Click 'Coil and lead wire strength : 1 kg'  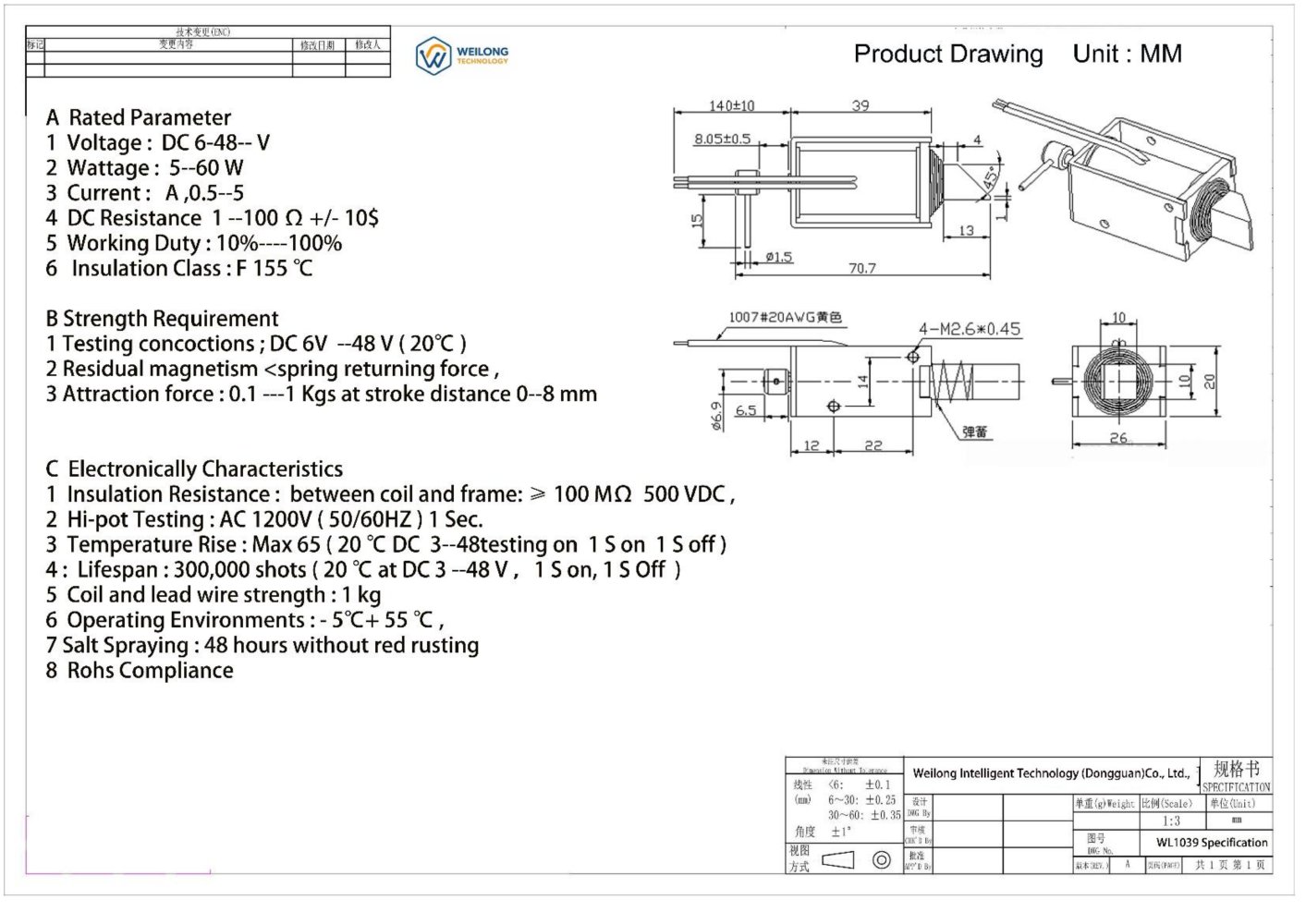214,594
